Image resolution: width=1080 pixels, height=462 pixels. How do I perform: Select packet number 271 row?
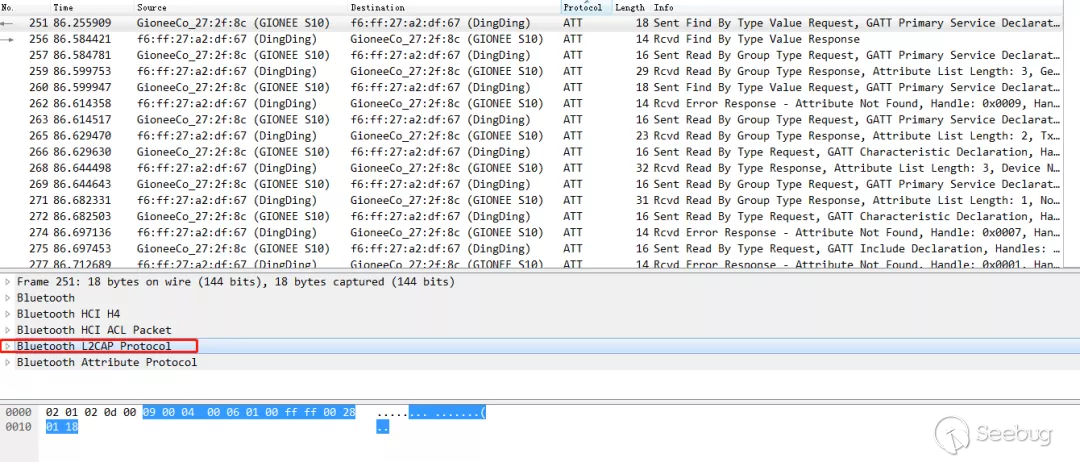click(x=532, y=200)
